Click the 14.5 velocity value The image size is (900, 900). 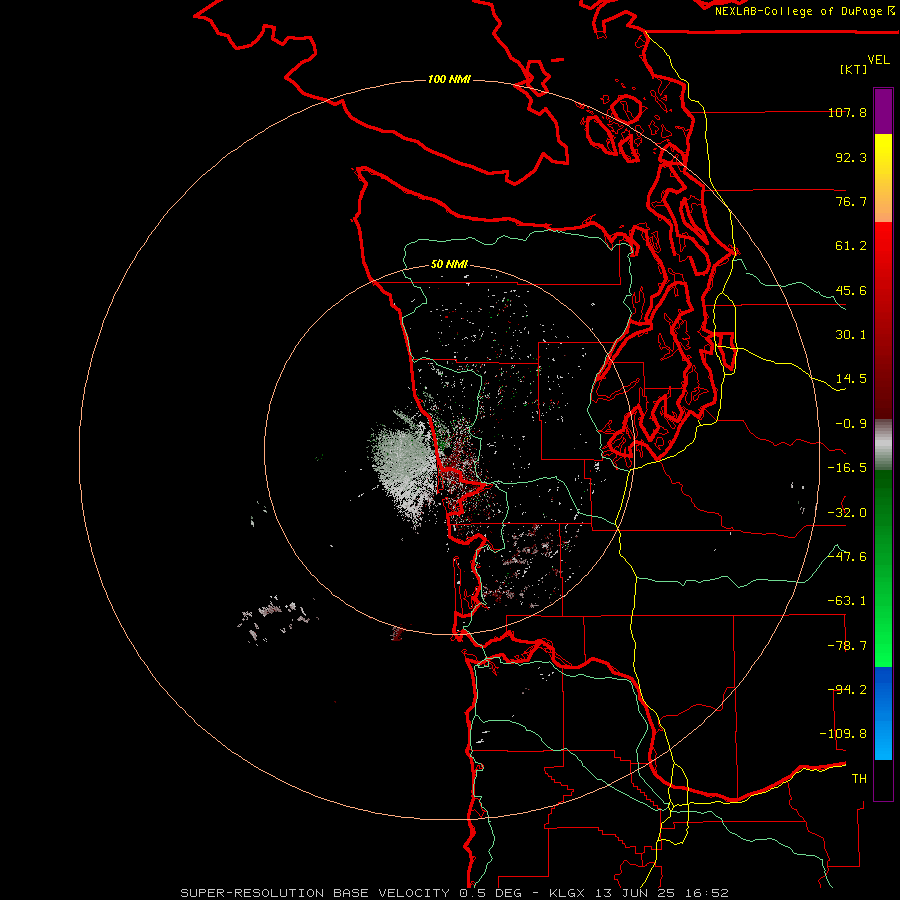click(x=851, y=379)
